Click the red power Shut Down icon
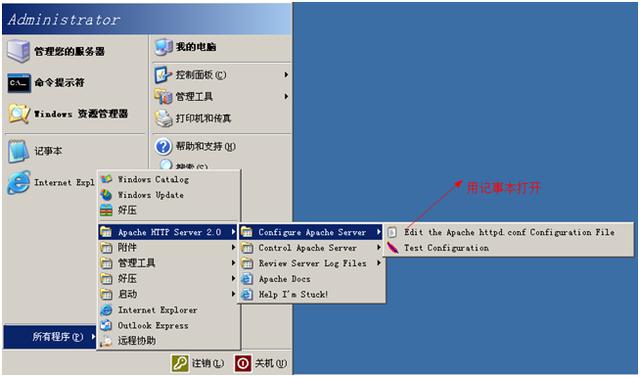The width and height of the screenshot is (640, 377). point(243,363)
